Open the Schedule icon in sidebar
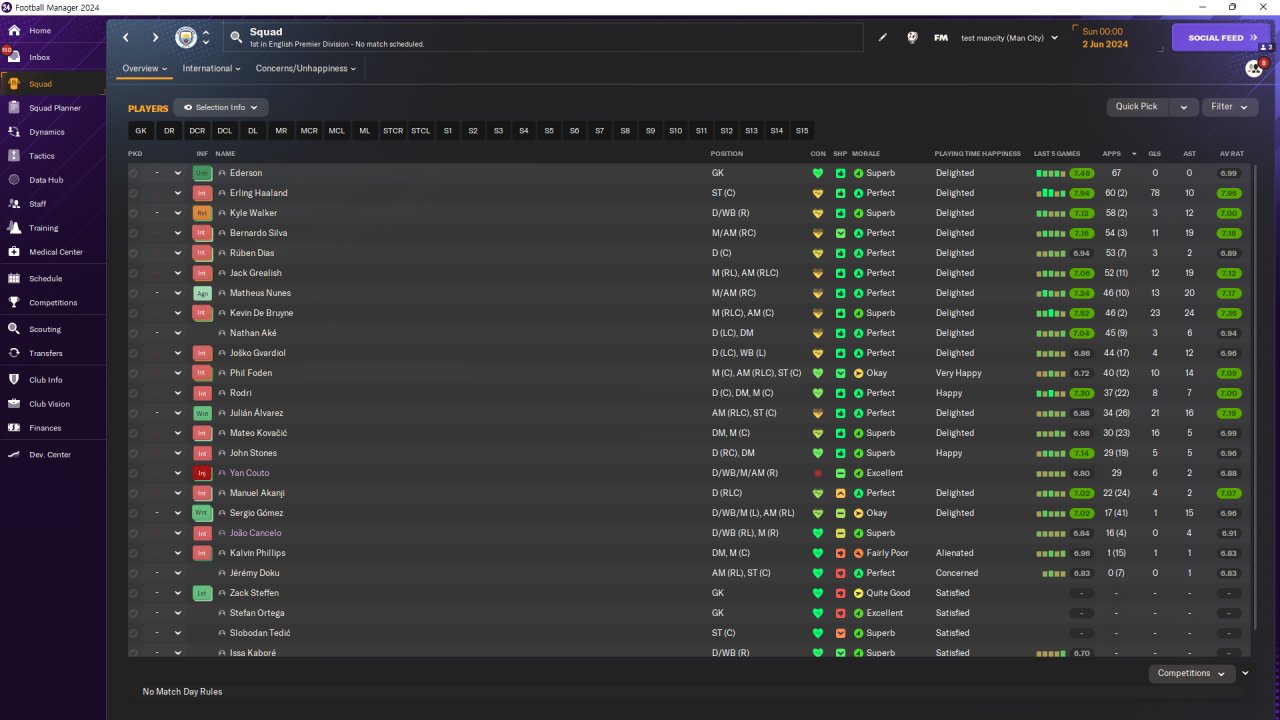Screen dimensions: 1280x720 [x=14, y=279]
